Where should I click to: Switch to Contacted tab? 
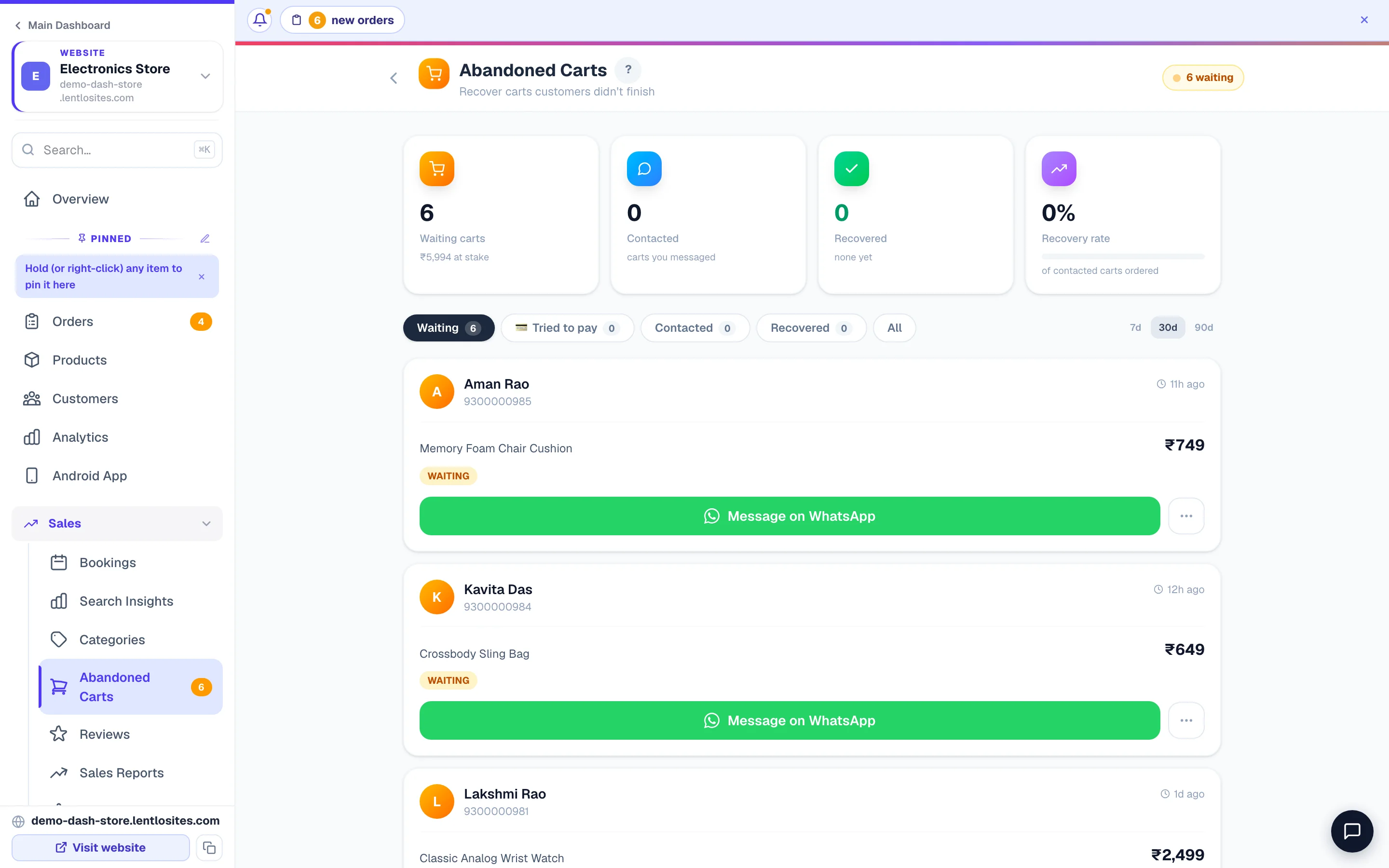pyautogui.click(x=695, y=328)
